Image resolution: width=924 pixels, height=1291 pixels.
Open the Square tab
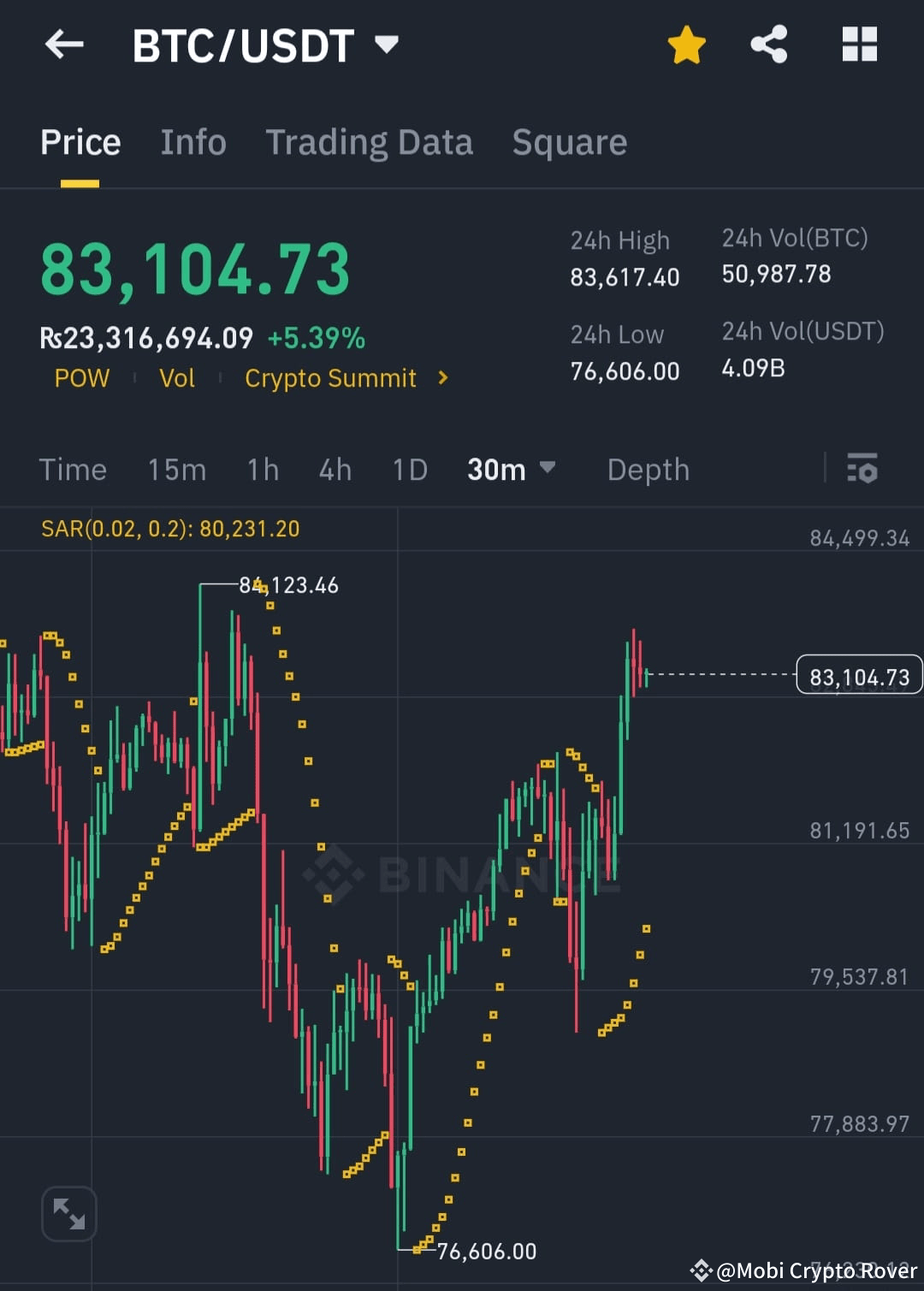[569, 142]
